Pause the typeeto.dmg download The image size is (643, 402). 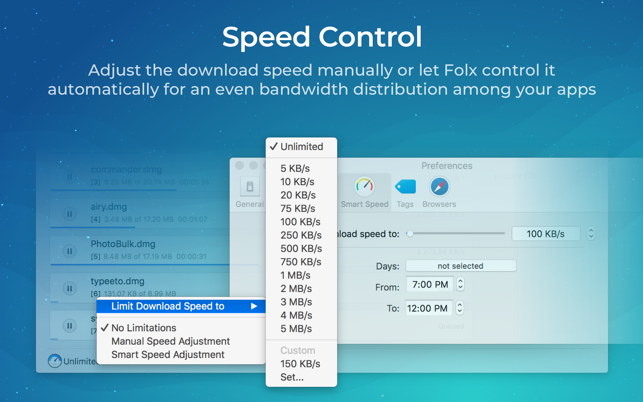tap(69, 288)
